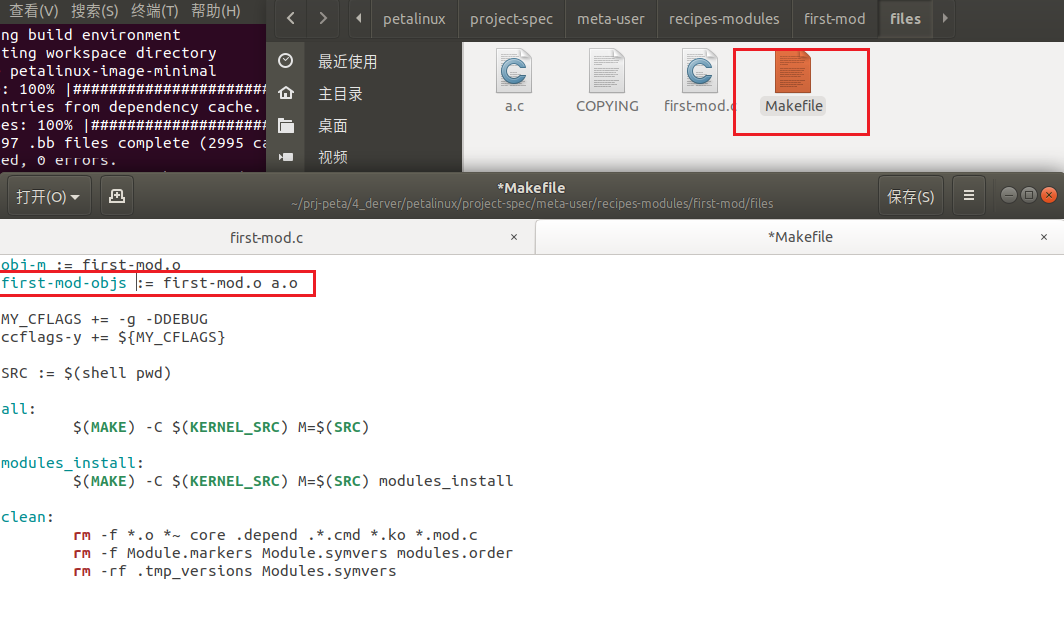Close the *Makefile tab
Image resolution: width=1064 pixels, height=622 pixels.
point(1044,237)
